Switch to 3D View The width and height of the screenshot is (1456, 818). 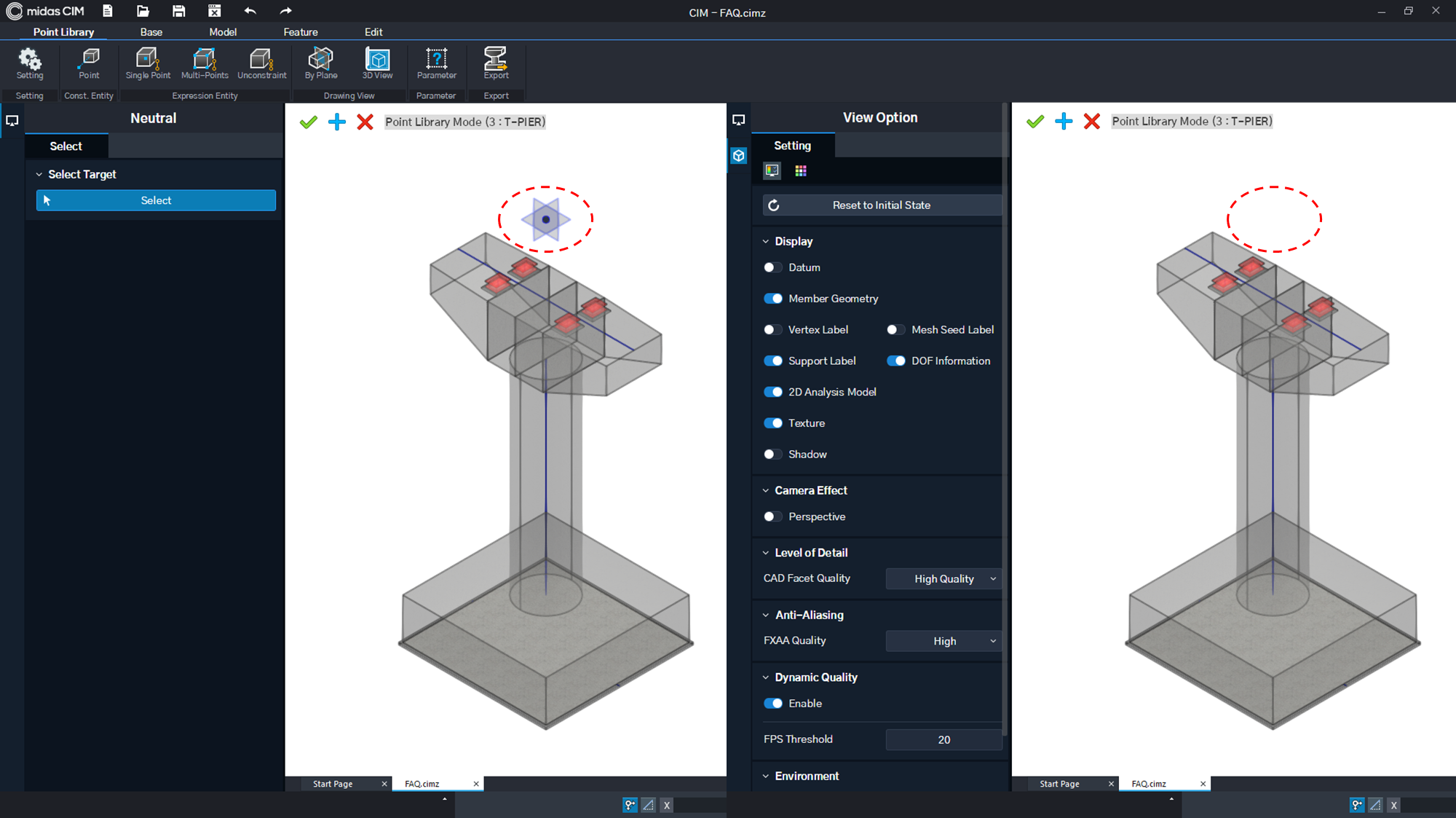[377, 63]
